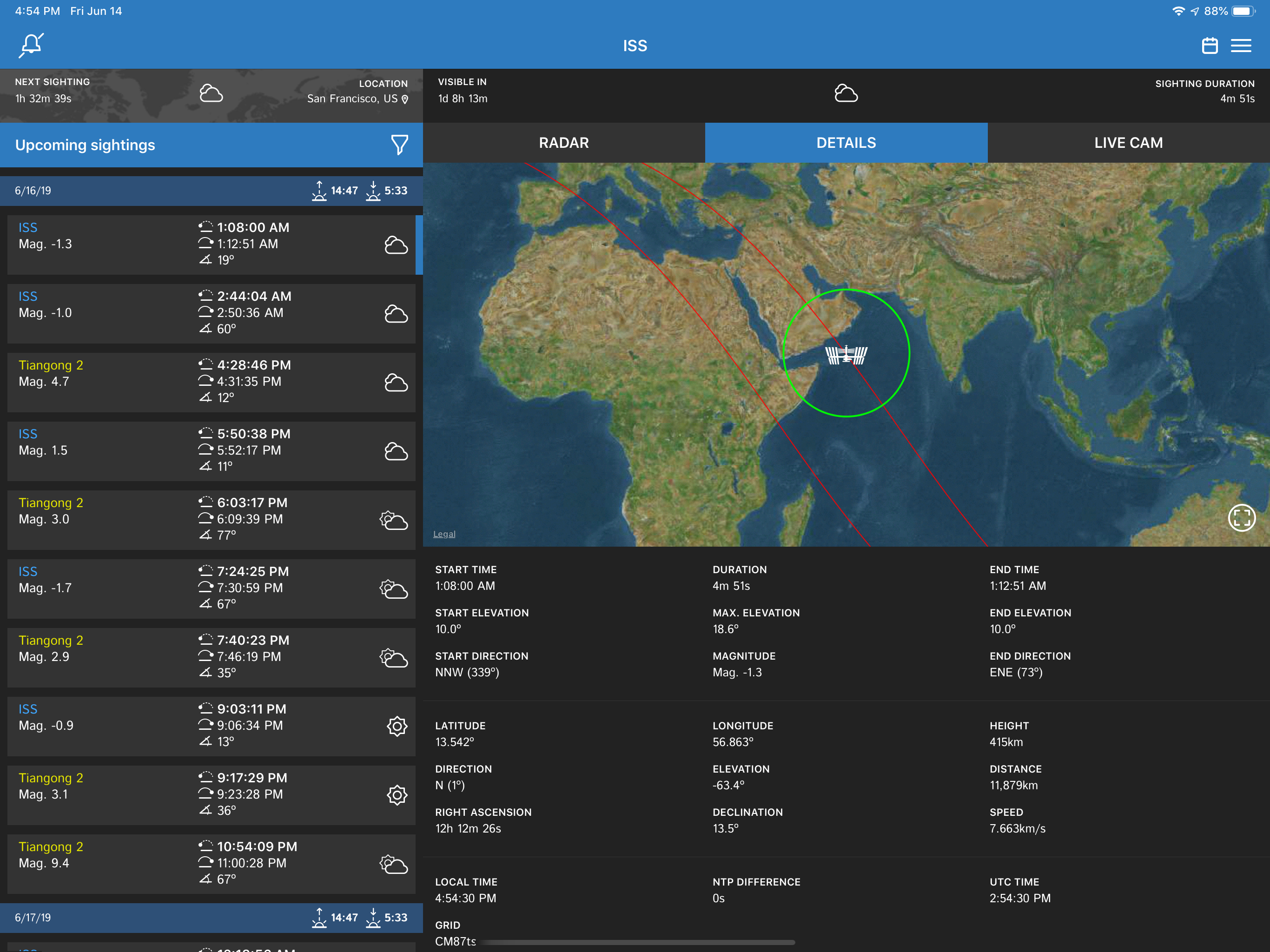Click the ISS satellite icon on map
Screen dimensions: 1270x952
coord(846,355)
